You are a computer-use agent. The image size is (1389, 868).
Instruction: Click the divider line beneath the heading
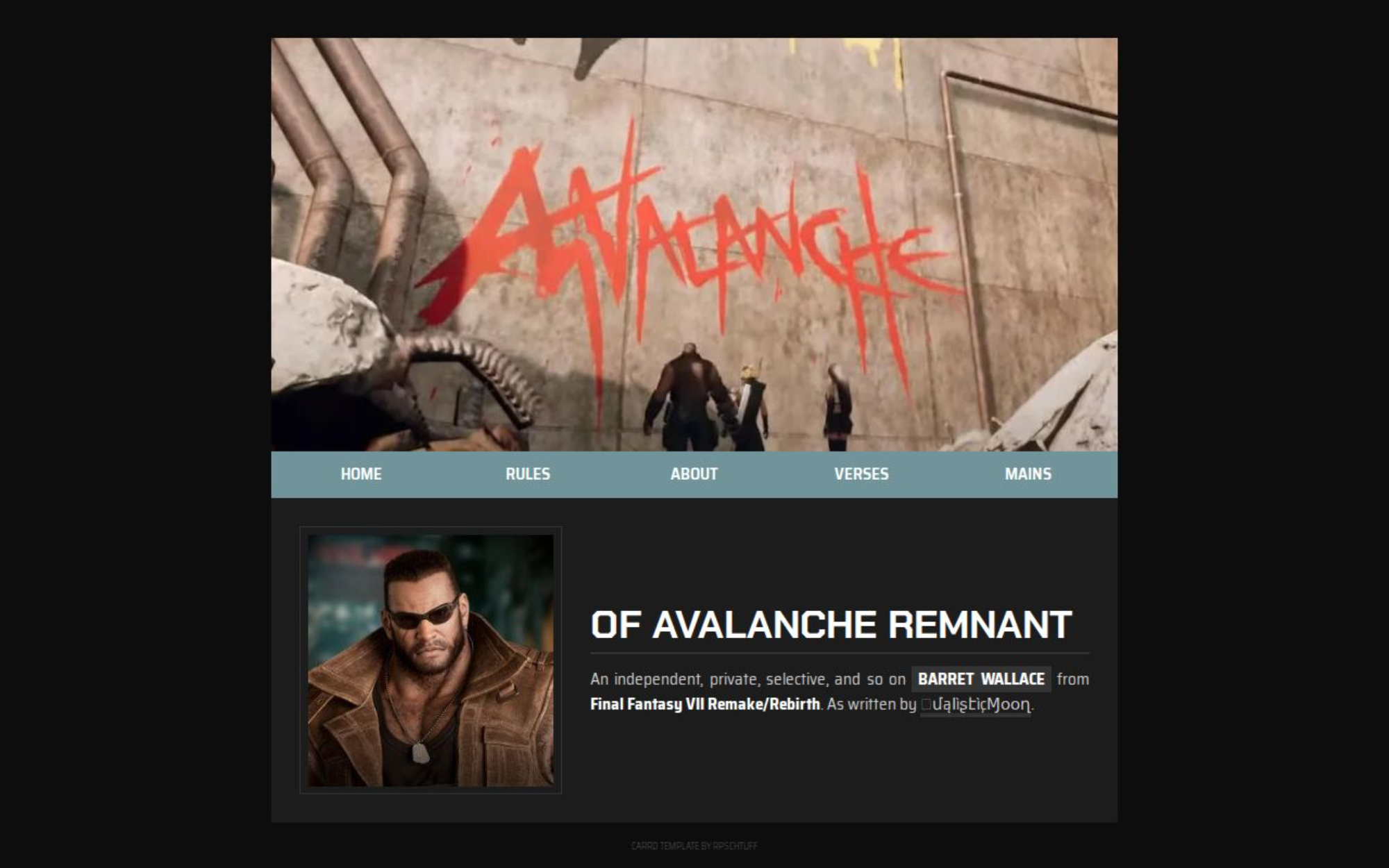pos(840,653)
